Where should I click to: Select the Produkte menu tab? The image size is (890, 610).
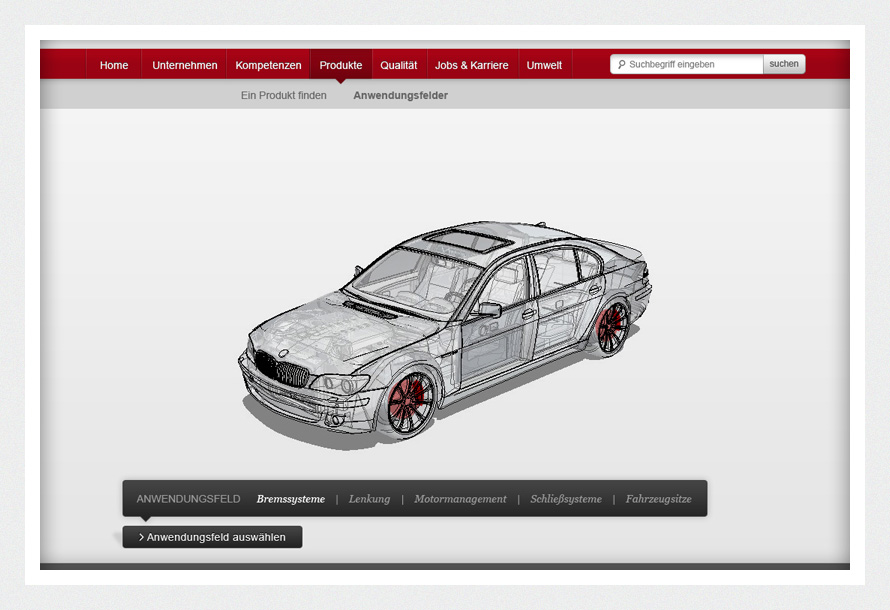click(x=341, y=65)
